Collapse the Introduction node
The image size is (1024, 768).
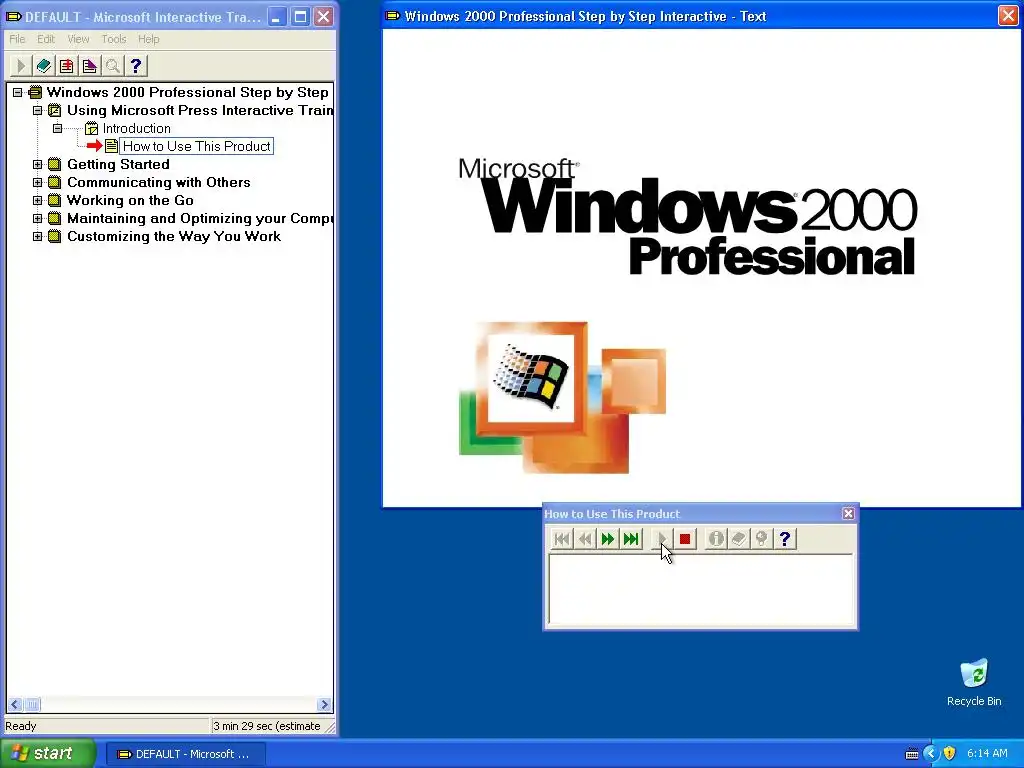click(57, 129)
